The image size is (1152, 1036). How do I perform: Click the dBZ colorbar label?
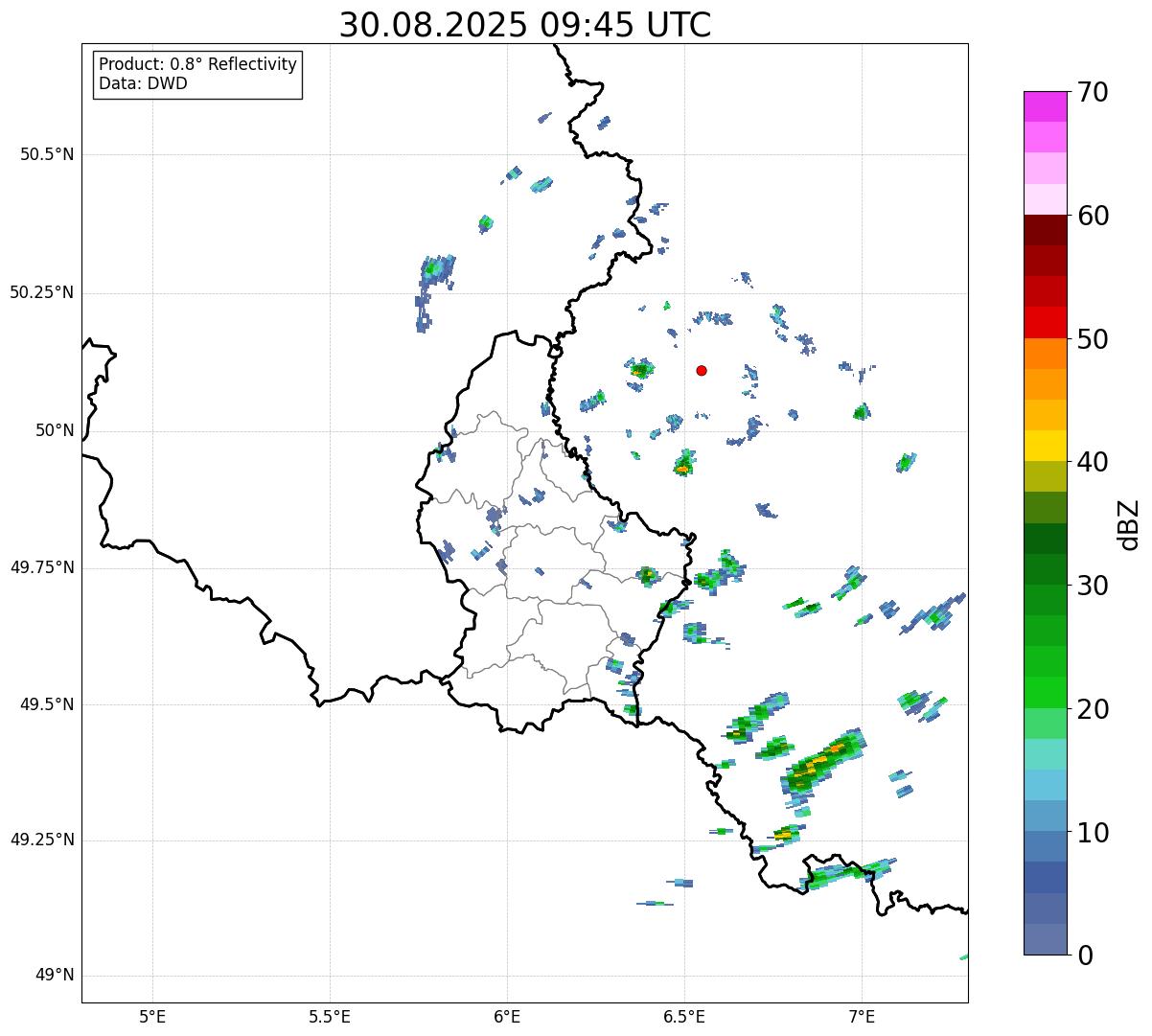click(1129, 524)
